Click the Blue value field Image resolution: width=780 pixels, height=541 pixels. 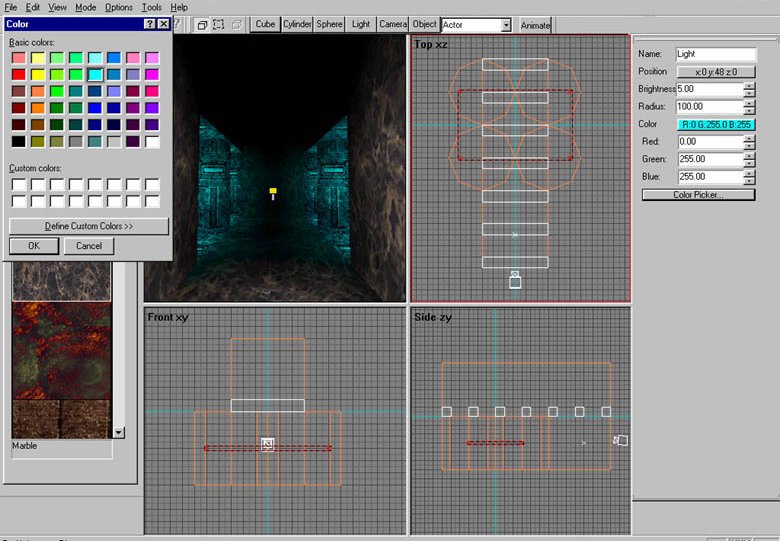[711, 177]
